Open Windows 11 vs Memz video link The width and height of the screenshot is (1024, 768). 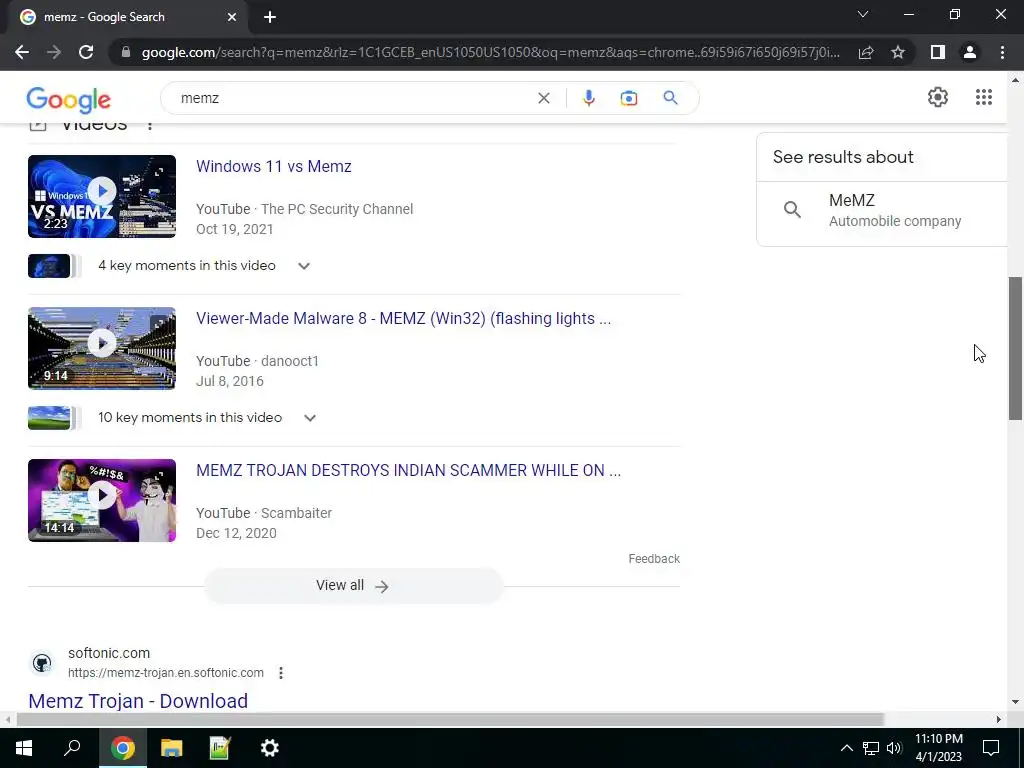[x=274, y=167]
